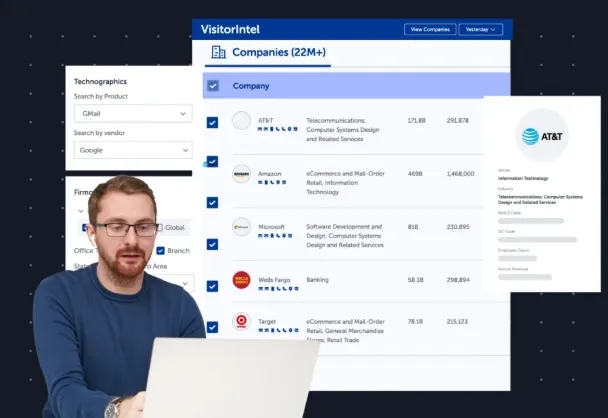Click Wells Fargo's 298,894 employee count
Screen dimensions: 608x418
coord(458,280)
